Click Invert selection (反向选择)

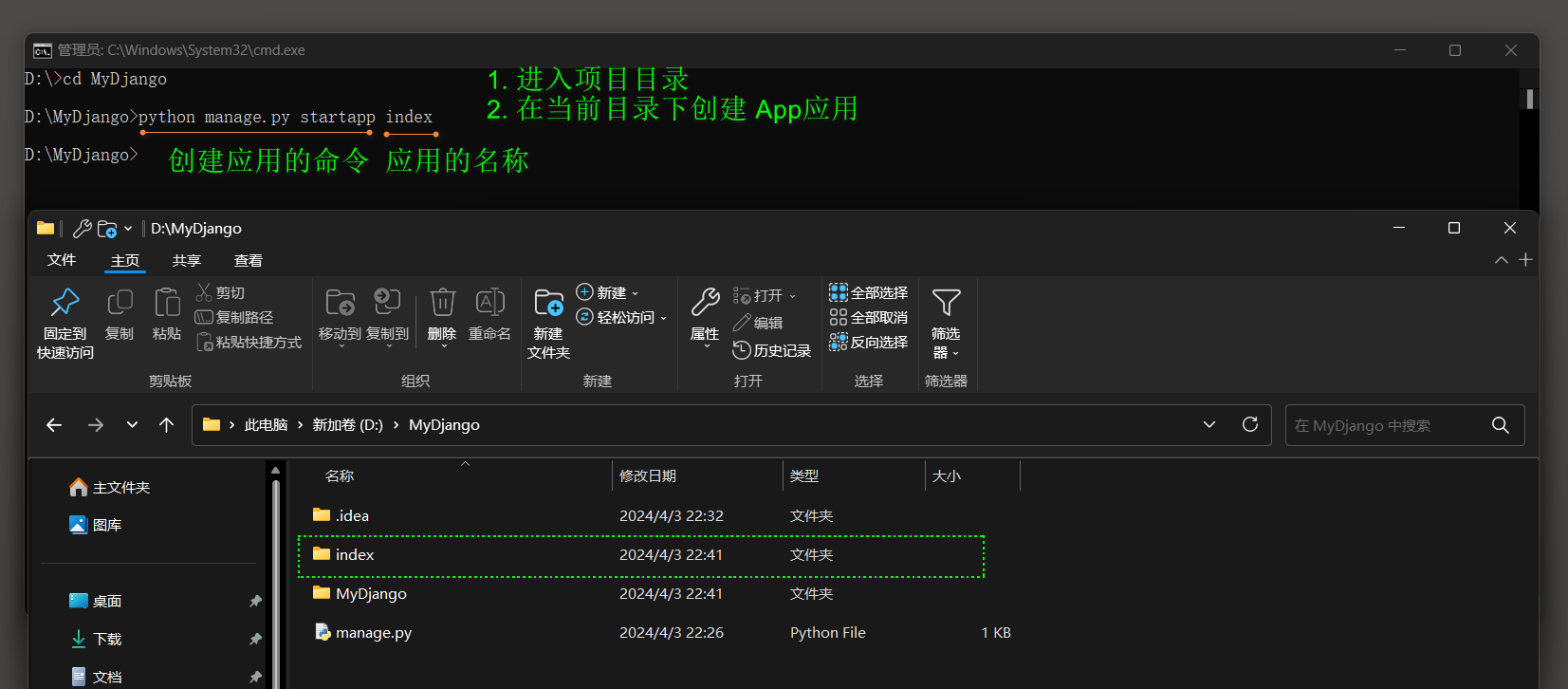[869, 343]
